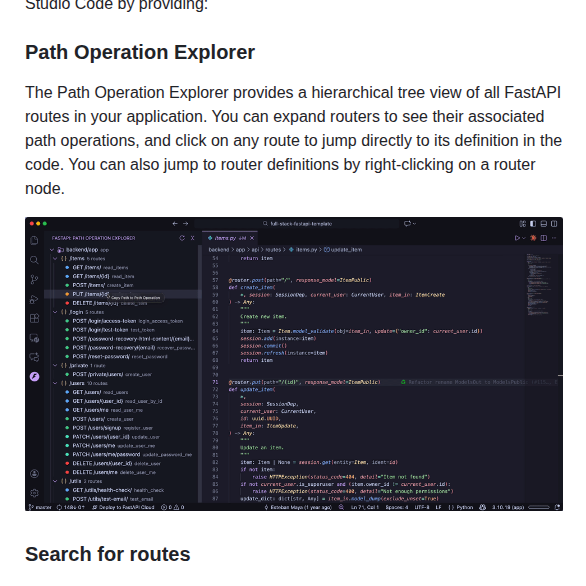Toggle secondary sidebar layout icon in title bar
The width and height of the screenshot is (586, 586).
[554, 223]
